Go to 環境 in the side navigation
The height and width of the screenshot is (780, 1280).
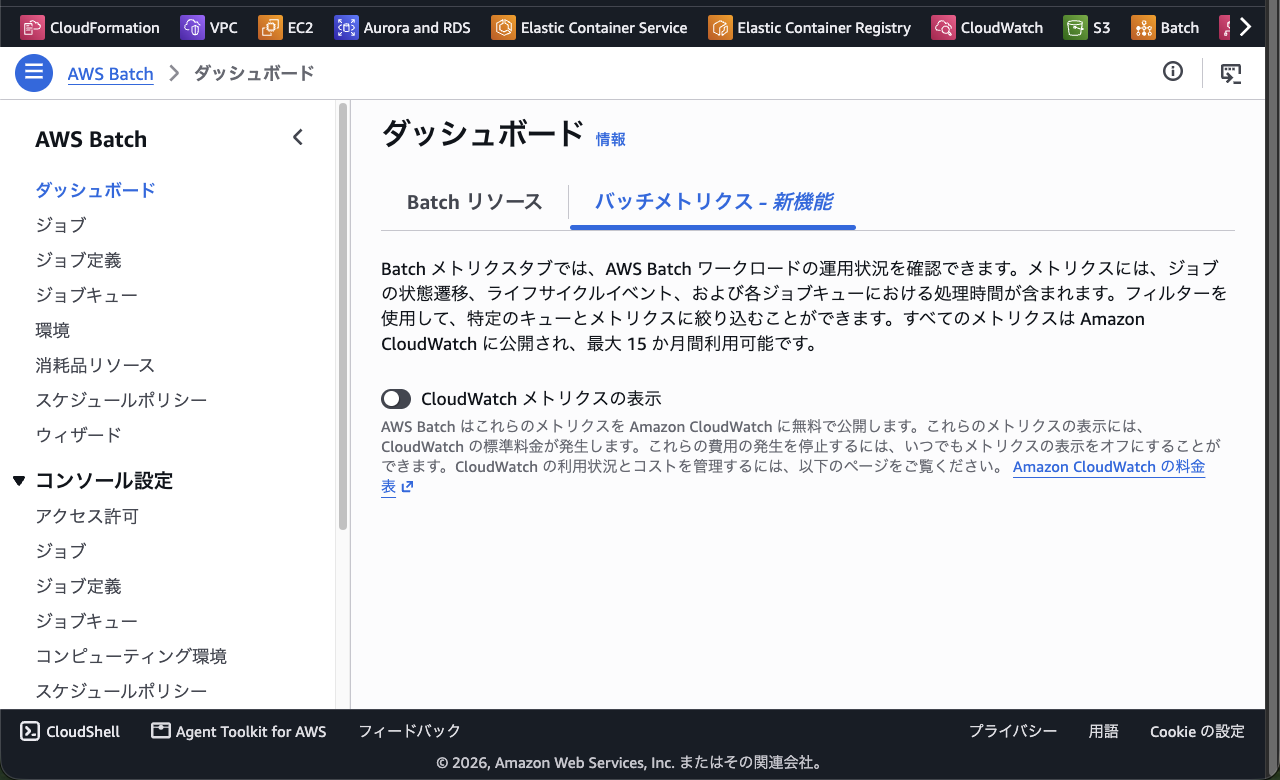52,330
